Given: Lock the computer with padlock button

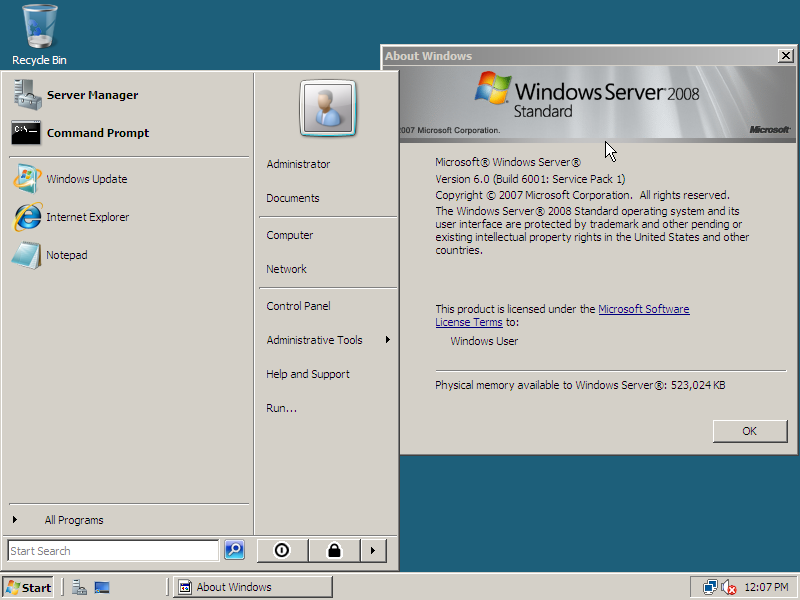Looking at the screenshot, I should click(333, 550).
